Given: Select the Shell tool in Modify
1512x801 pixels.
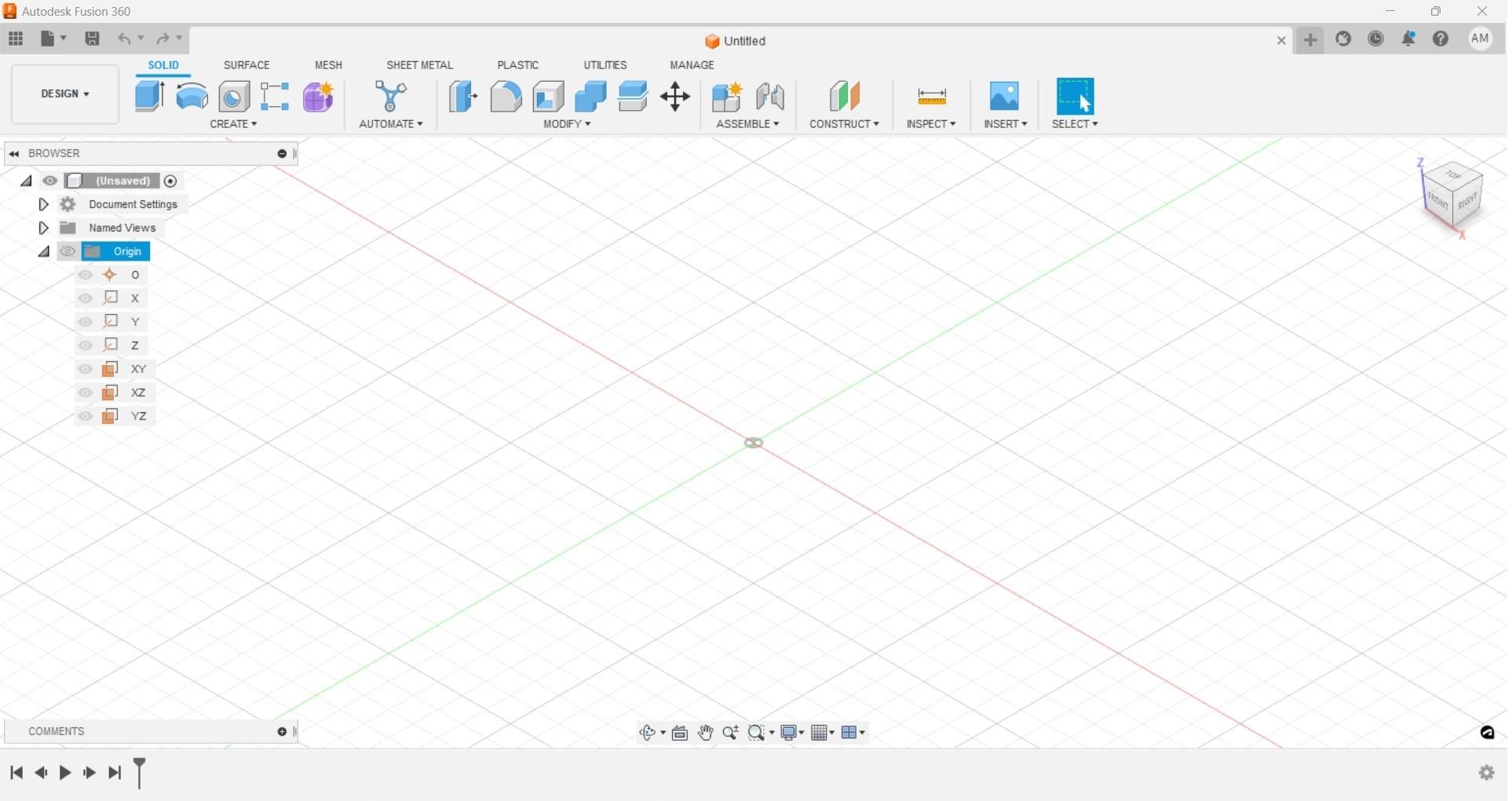Looking at the screenshot, I should (x=549, y=97).
